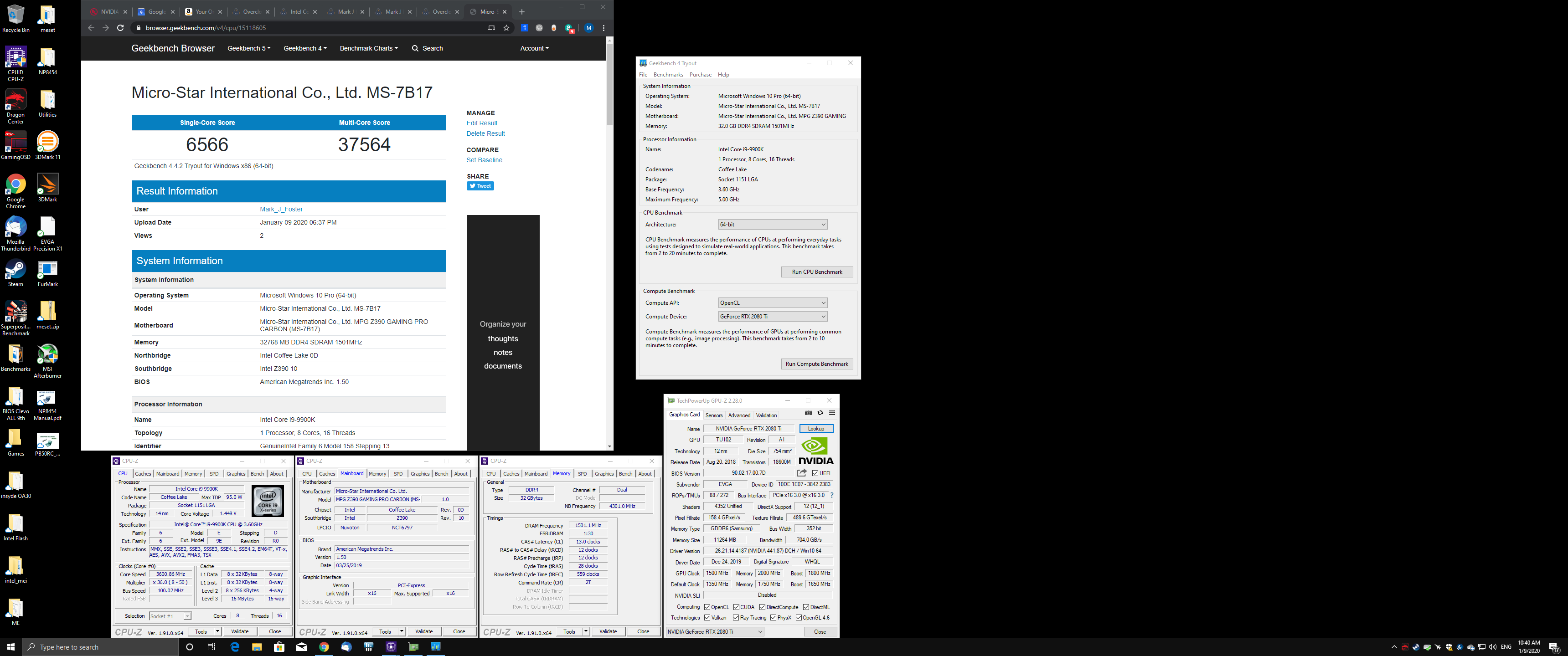1568x656 pixels.
Task: Click the GPU-Z BIOS share/export icon
Action: (x=802, y=473)
